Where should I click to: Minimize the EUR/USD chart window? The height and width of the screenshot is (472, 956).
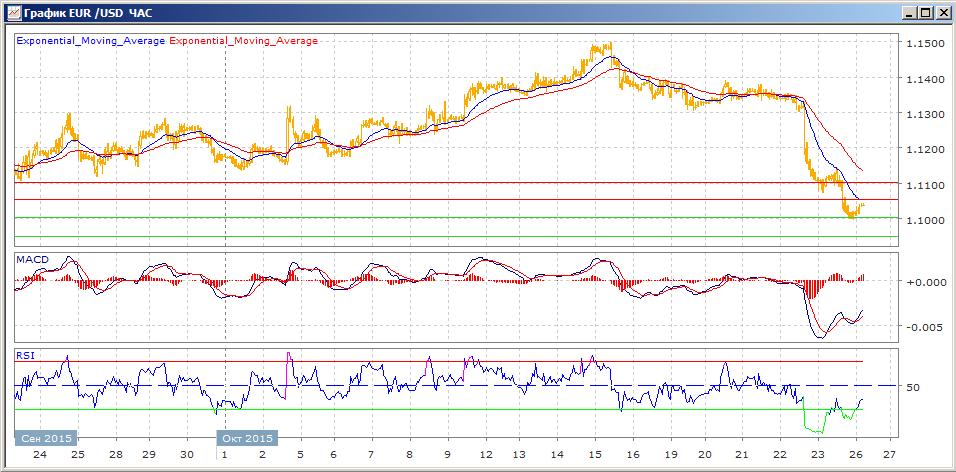tap(908, 13)
